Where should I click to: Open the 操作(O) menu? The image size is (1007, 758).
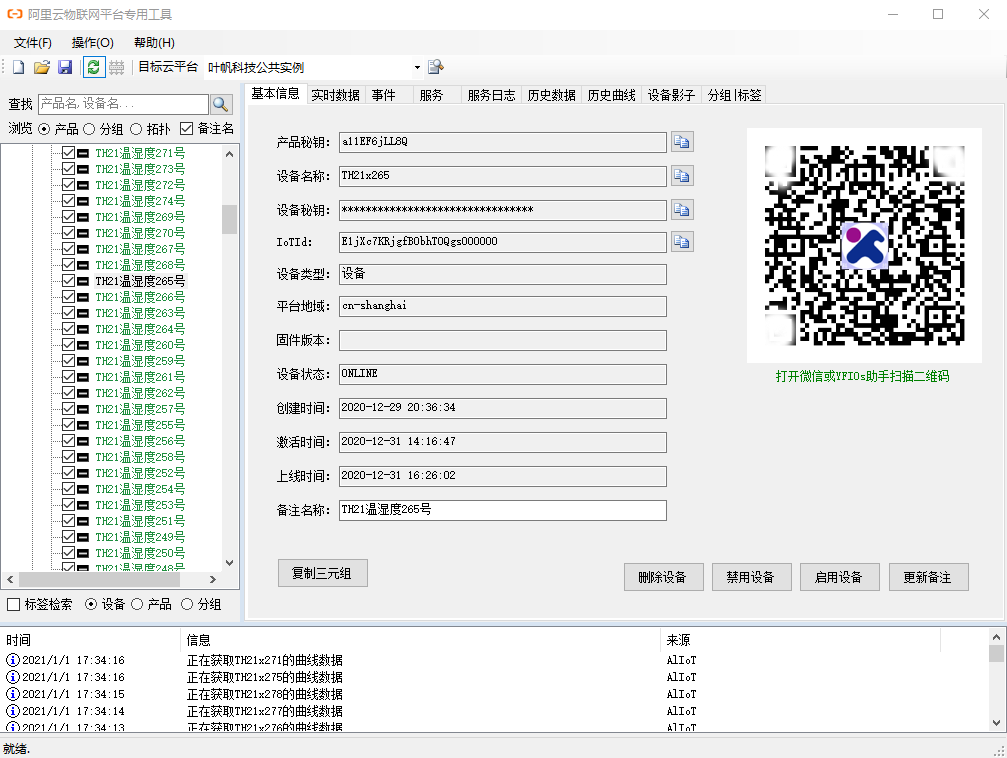coord(92,43)
